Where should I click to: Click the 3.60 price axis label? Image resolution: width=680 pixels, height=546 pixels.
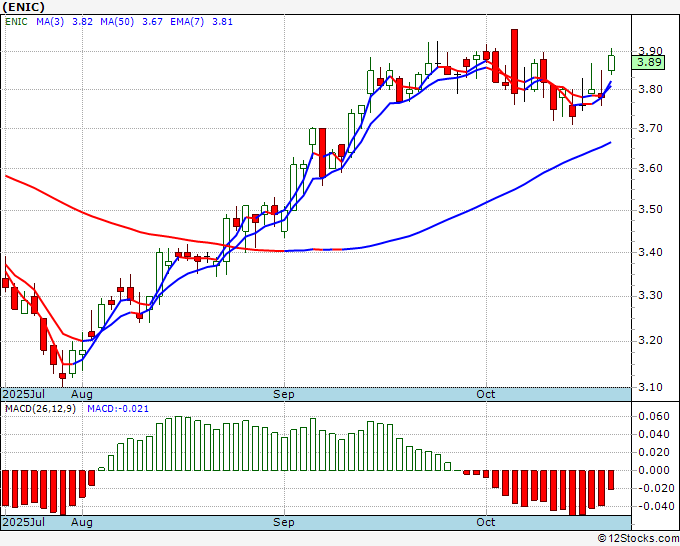click(651, 168)
